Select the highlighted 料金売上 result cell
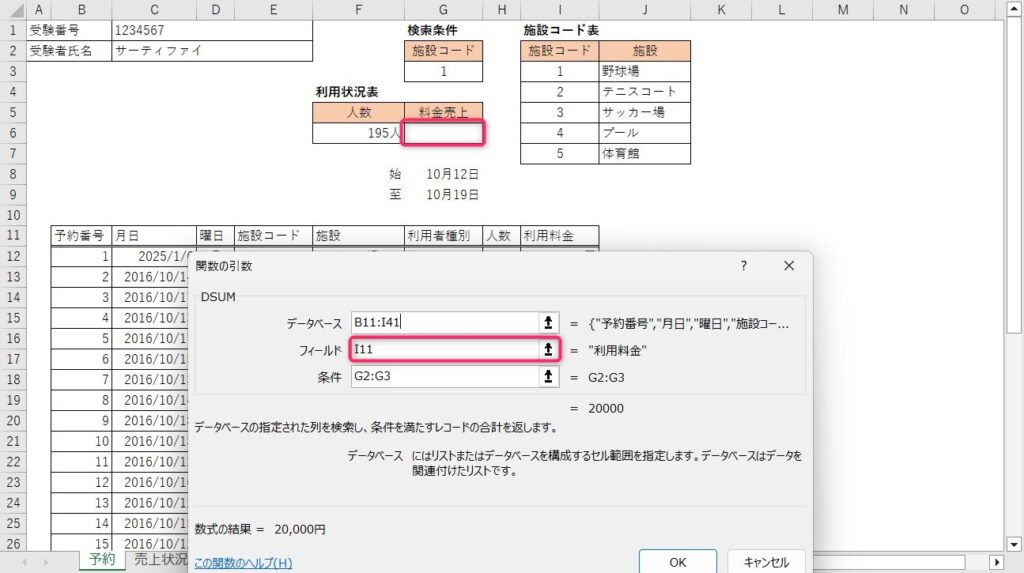This screenshot has height=573, width=1024. [x=444, y=133]
